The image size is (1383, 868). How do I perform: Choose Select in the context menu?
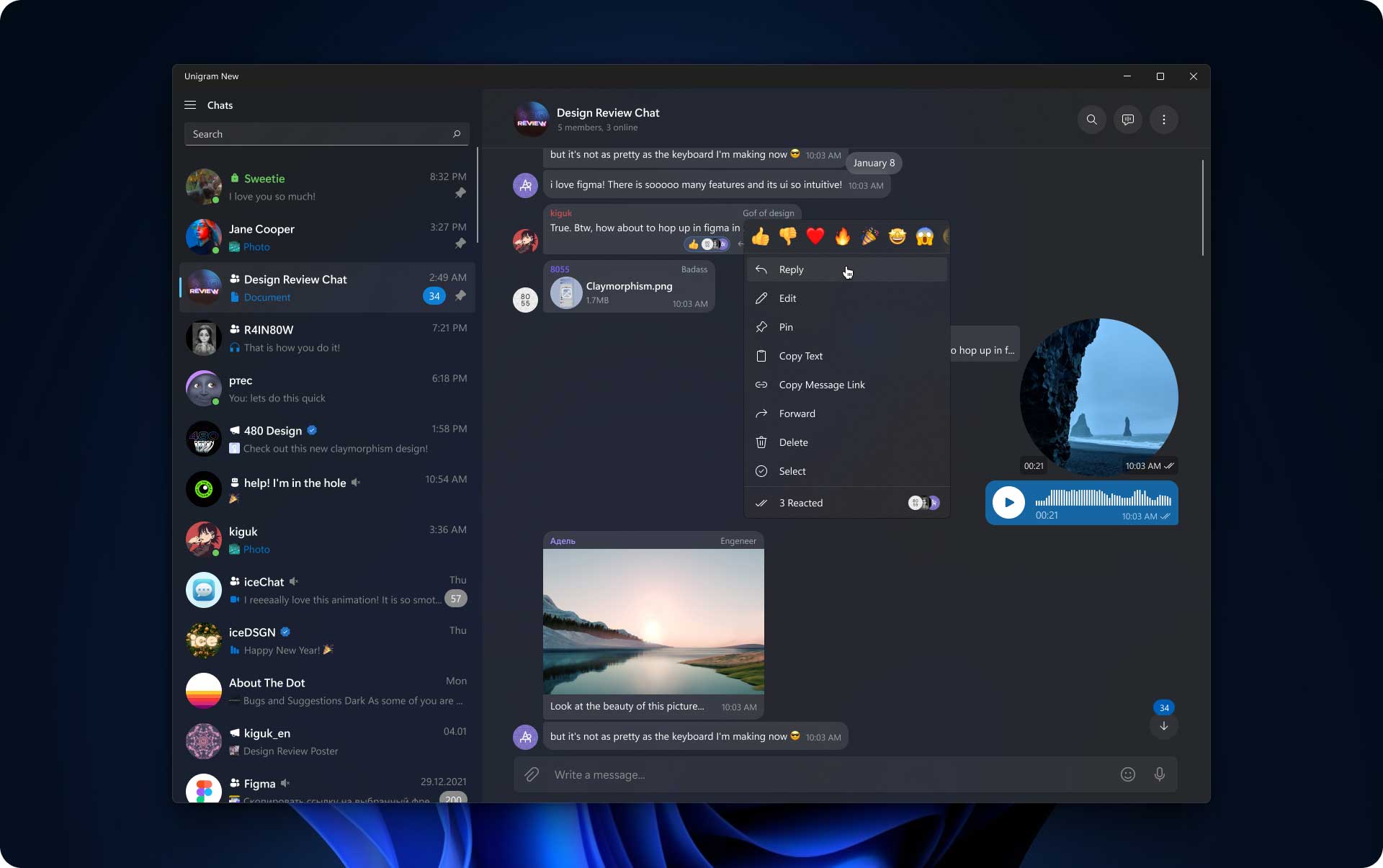(846, 471)
